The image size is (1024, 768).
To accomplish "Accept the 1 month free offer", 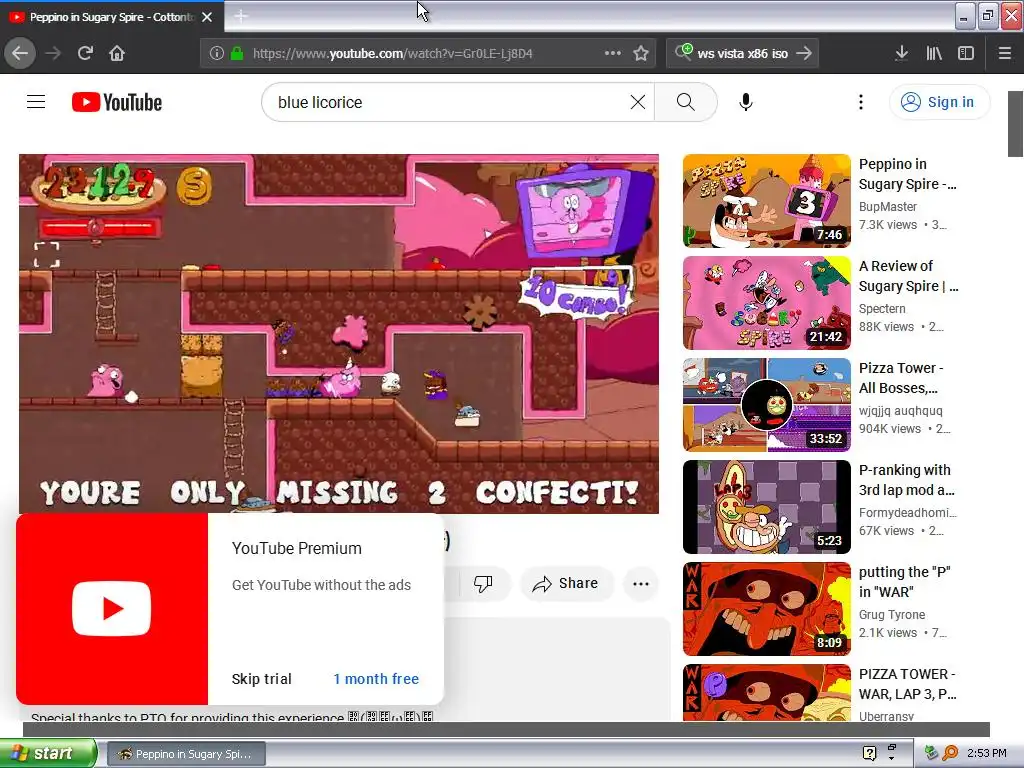I will tap(376, 679).
